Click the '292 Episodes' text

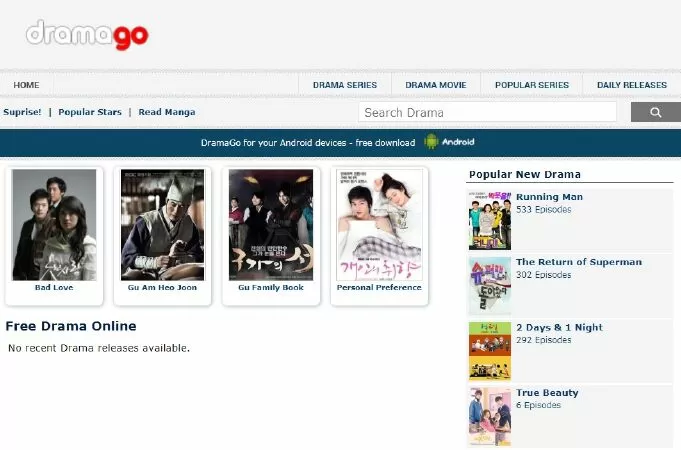[x=544, y=340]
